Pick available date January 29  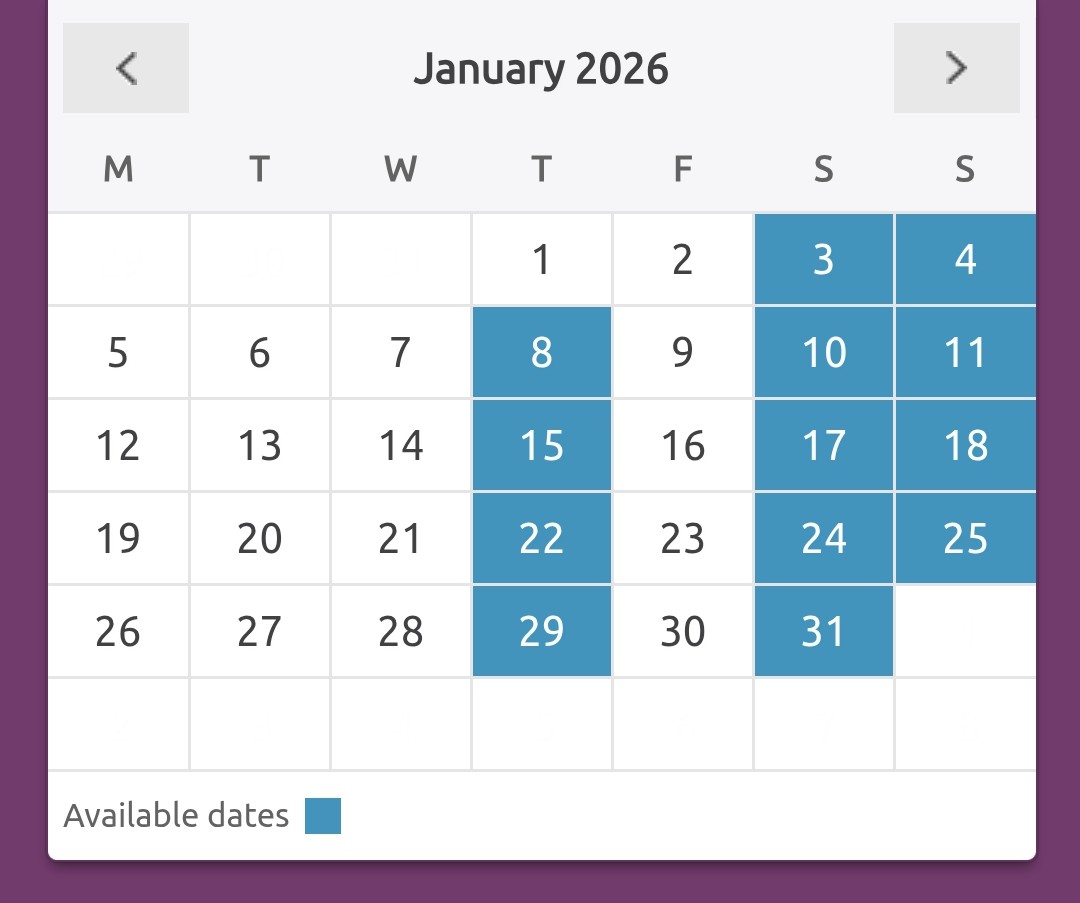pyautogui.click(x=542, y=632)
